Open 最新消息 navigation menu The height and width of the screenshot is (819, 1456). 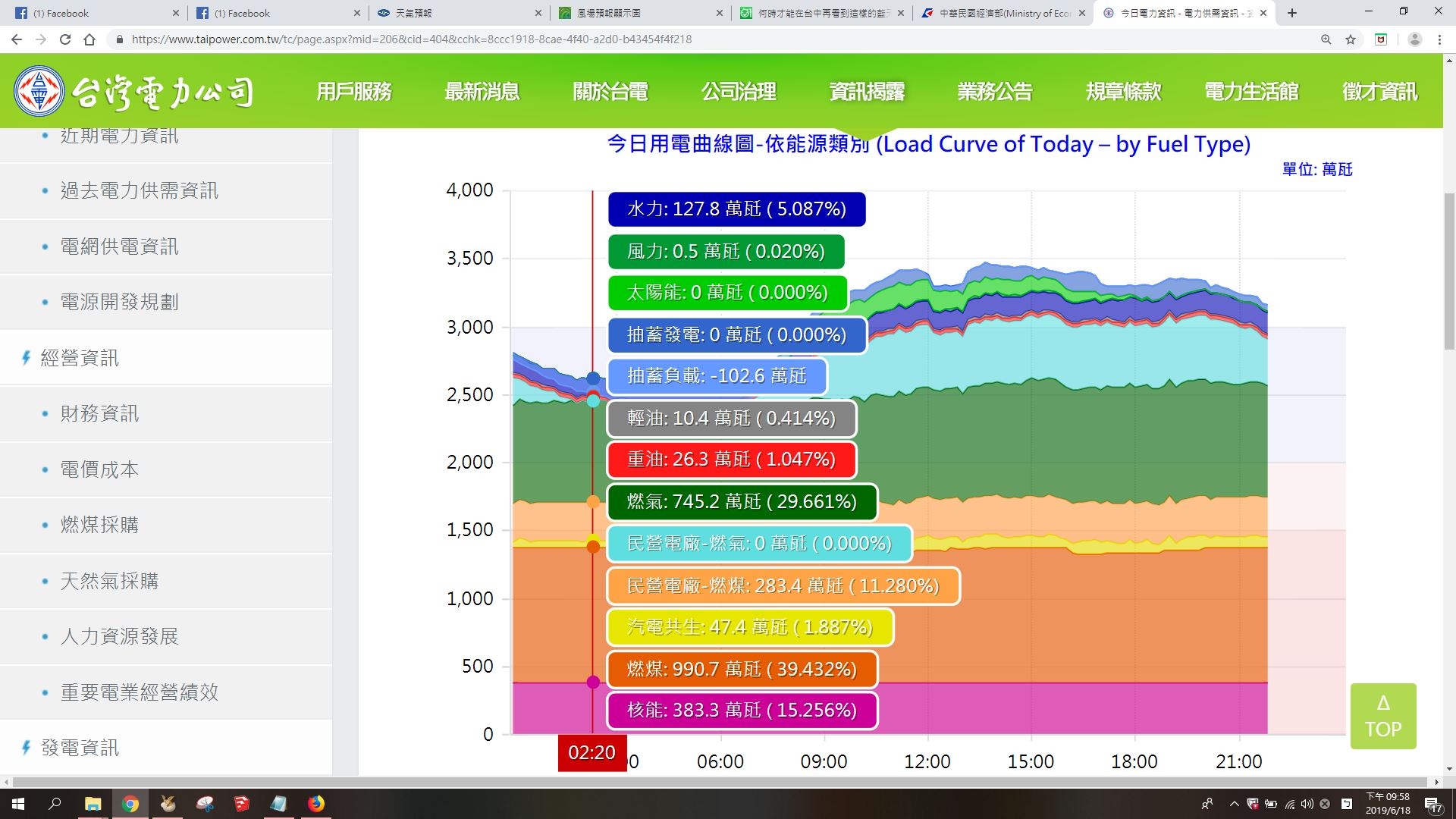482,92
